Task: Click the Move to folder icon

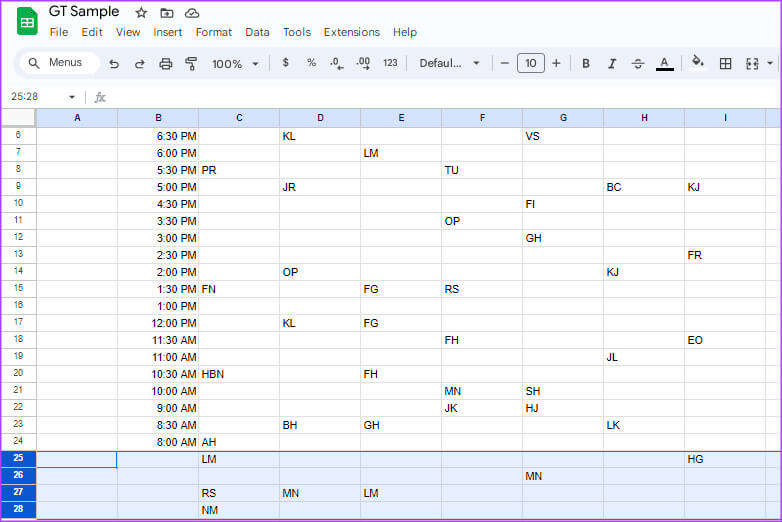Action: [167, 13]
